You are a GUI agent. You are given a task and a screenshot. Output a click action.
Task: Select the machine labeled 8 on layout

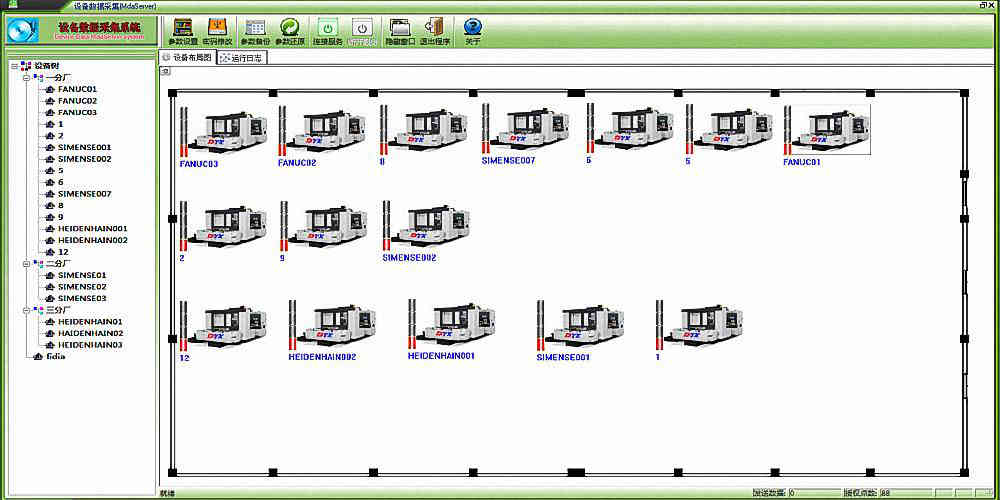point(423,132)
